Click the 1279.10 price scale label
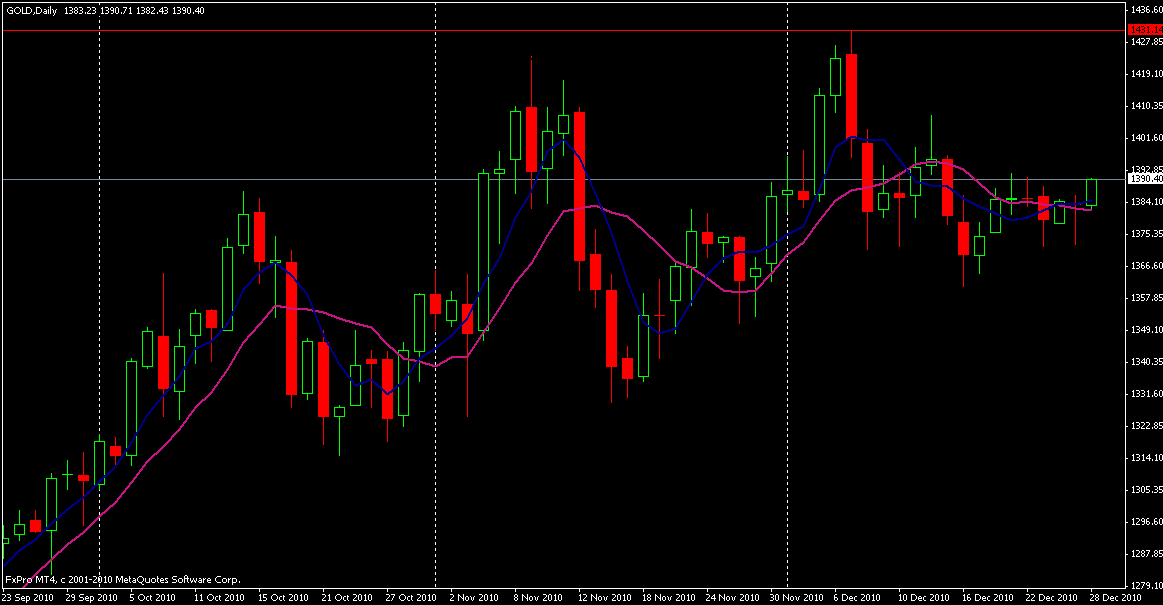This screenshot has width=1163, height=605. (1145, 585)
